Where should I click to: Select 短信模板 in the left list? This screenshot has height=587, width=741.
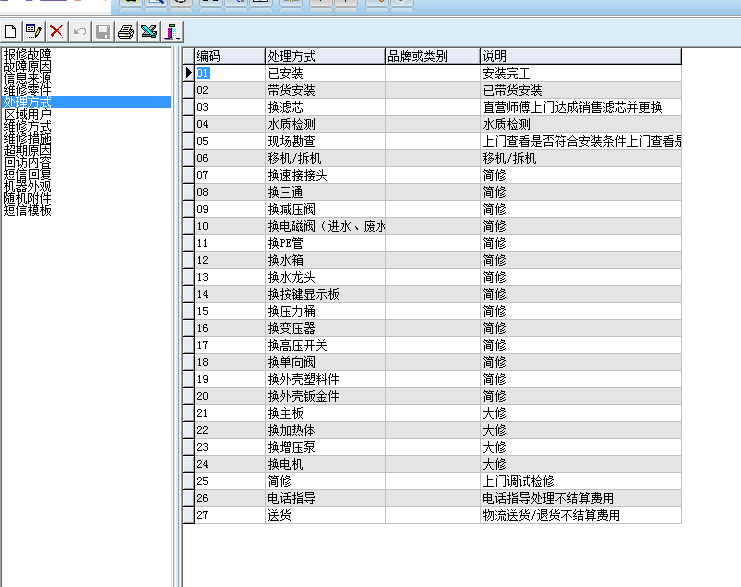pos(27,210)
